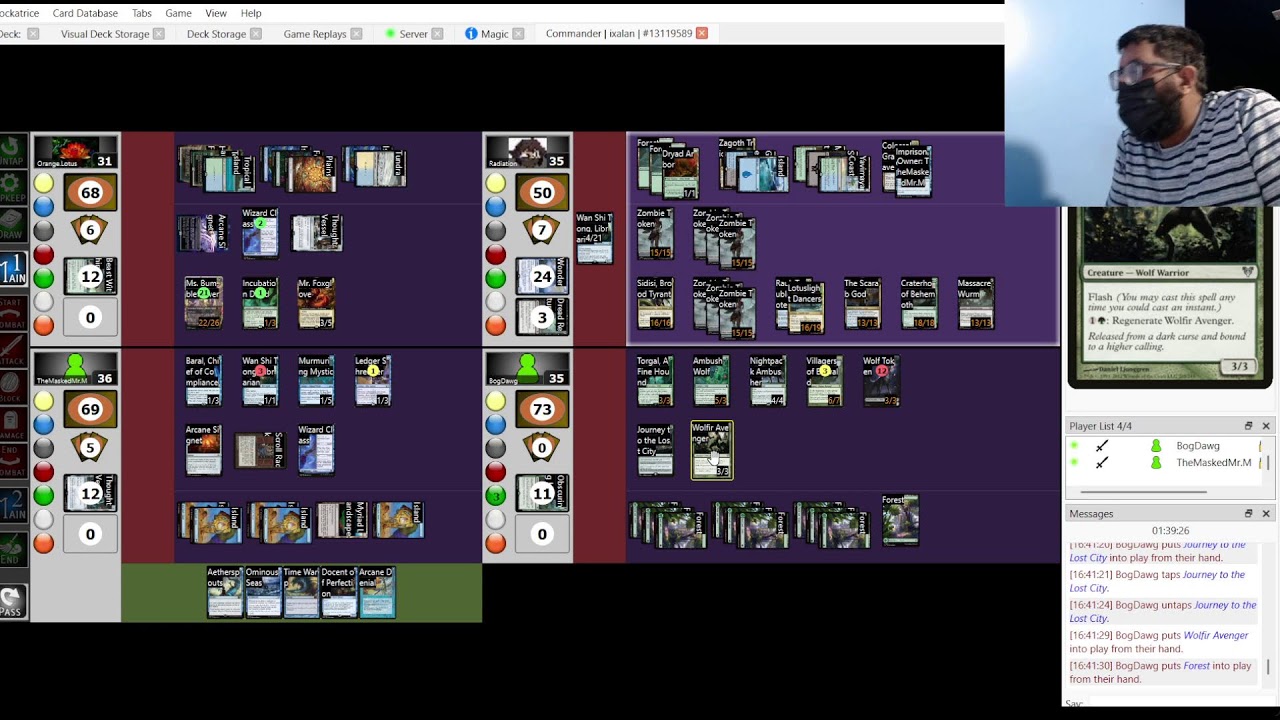Image resolution: width=1280 pixels, height=720 pixels.
Task: Click BogDawg's life total of 73
Action: coord(542,410)
